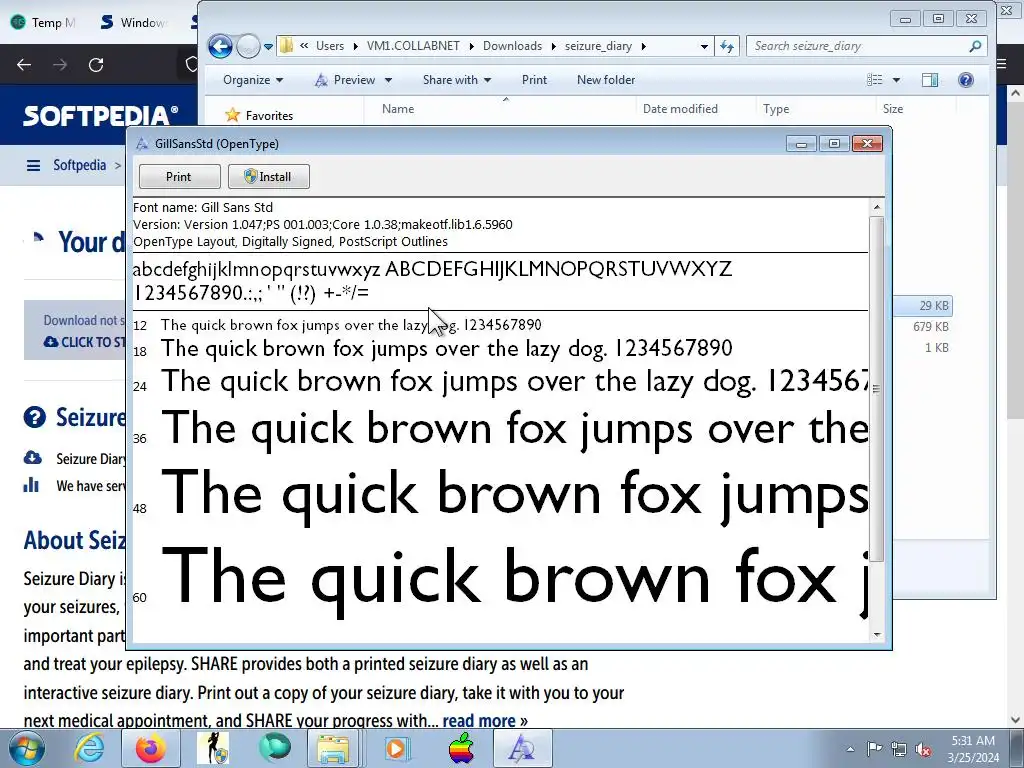This screenshot has width=1024, height=768.
Task: Show hidden tray icons arrow
Action: (850, 749)
